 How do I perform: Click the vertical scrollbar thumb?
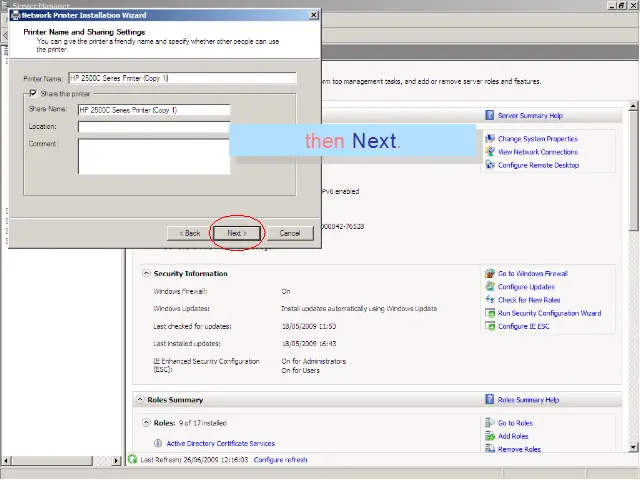(x=633, y=171)
